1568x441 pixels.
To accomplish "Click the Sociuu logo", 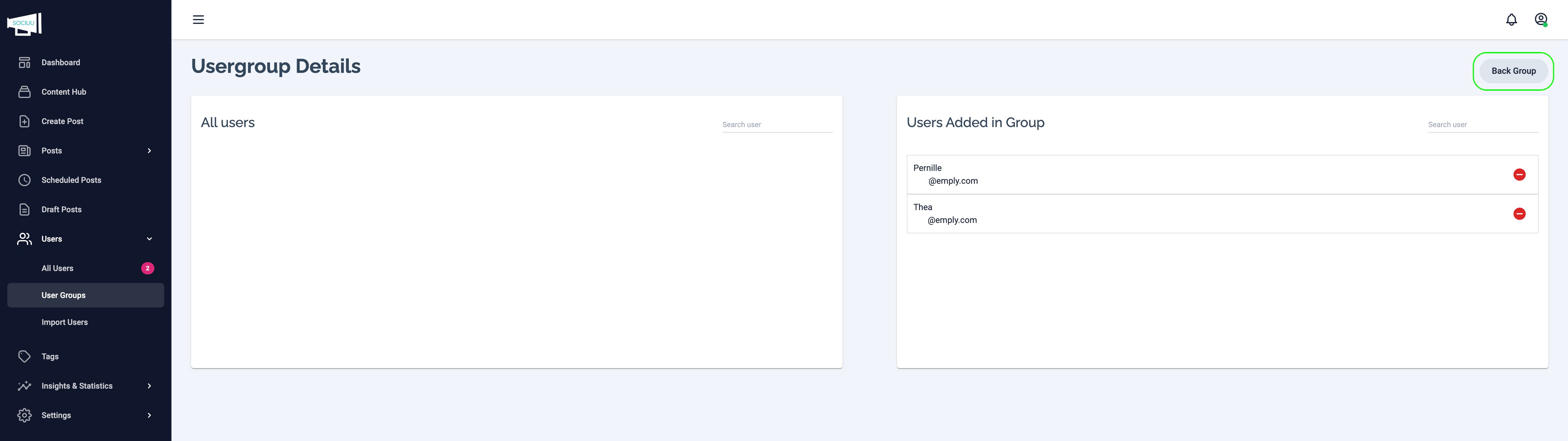I will 24,24.
